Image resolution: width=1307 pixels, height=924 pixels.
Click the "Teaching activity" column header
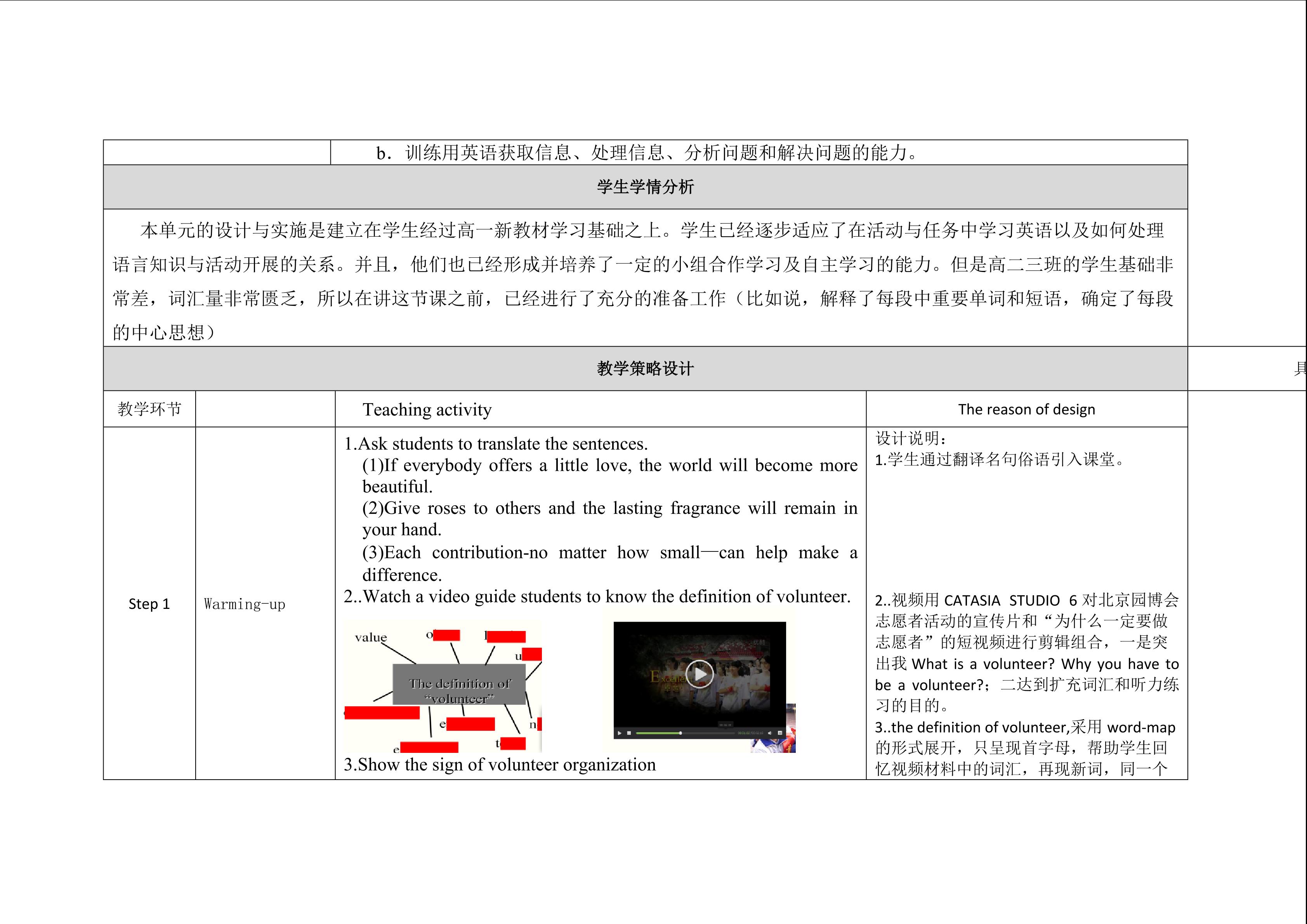[x=427, y=410]
